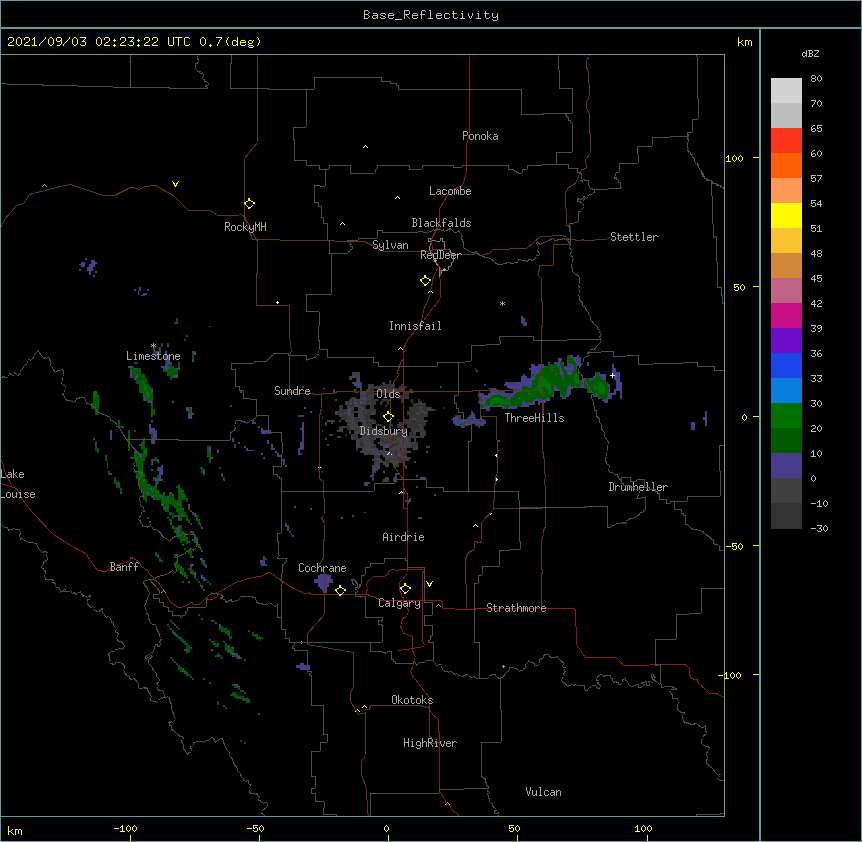Click the -50 tick on the bottom axis

pyautogui.click(x=255, y=828)
